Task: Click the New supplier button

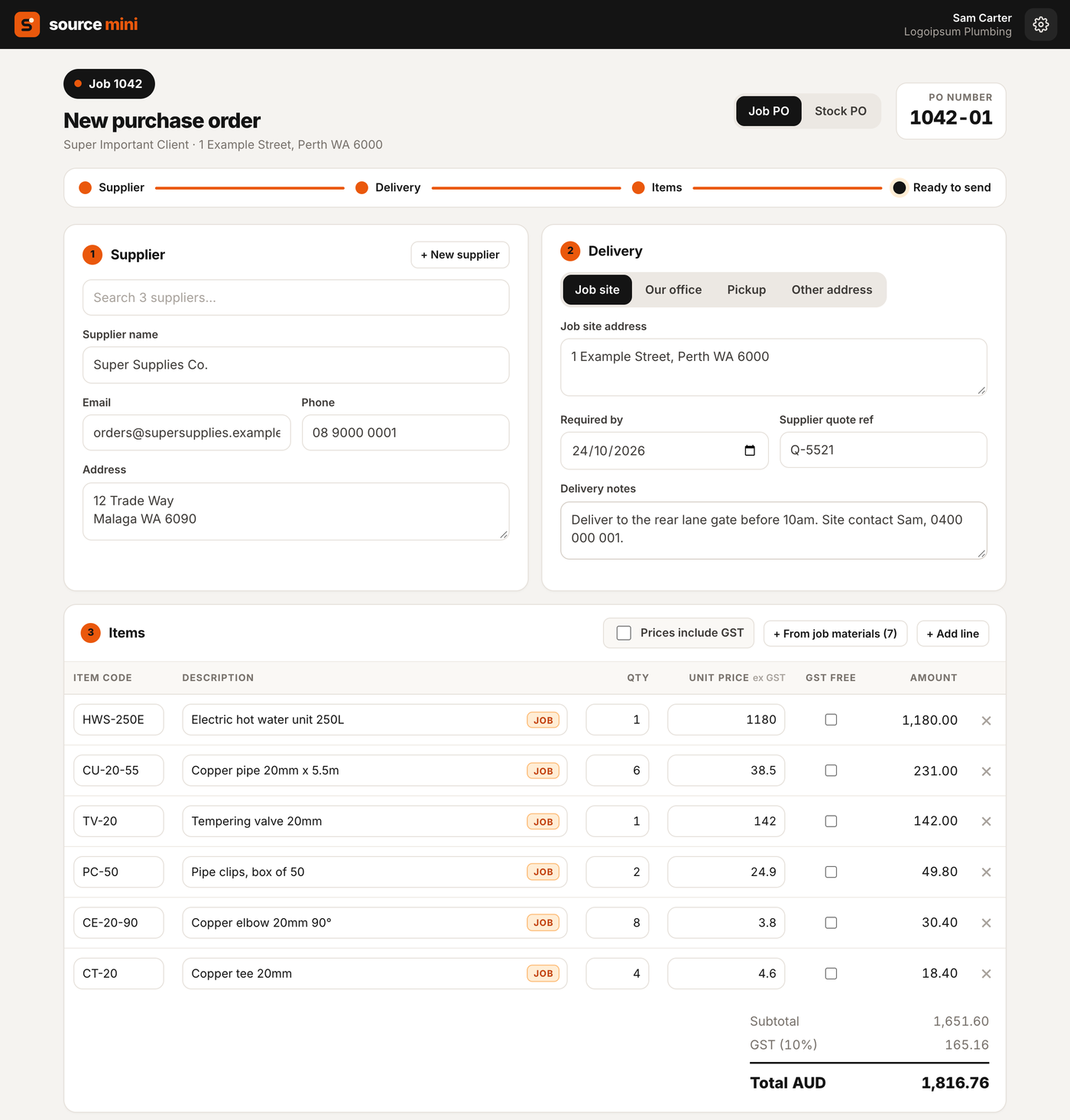Action: coord(460,255)
